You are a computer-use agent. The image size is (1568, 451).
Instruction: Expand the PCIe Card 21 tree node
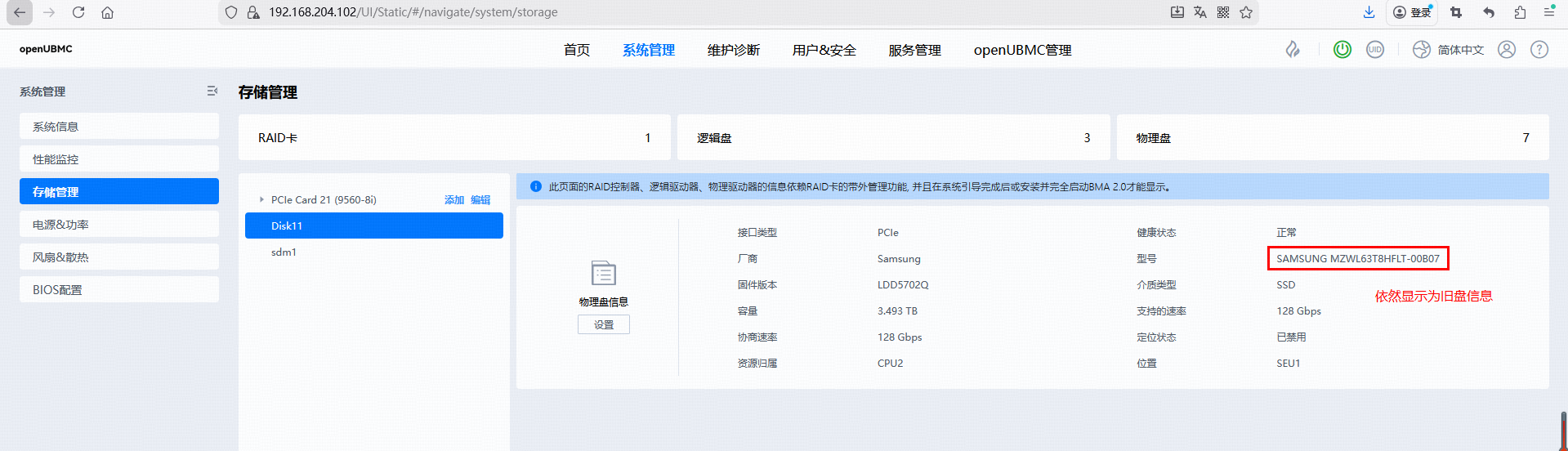tap(261, 199)
